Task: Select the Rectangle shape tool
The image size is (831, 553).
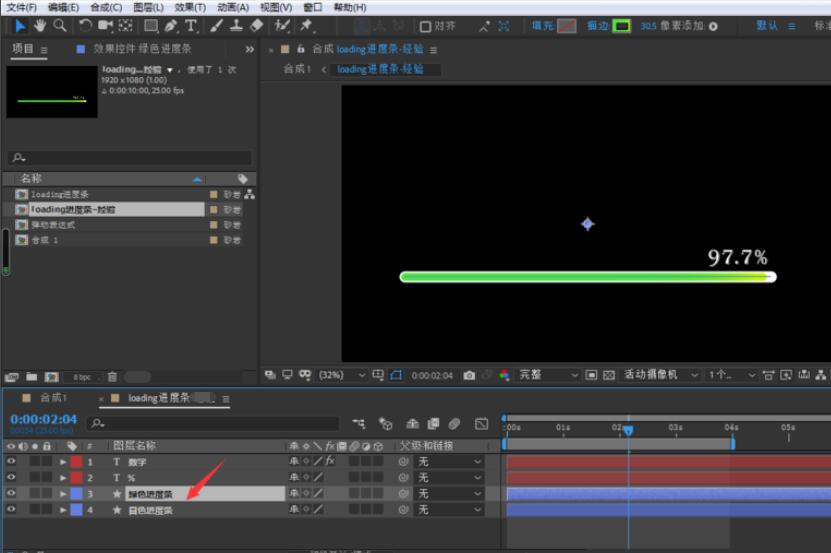Action: 151,25
